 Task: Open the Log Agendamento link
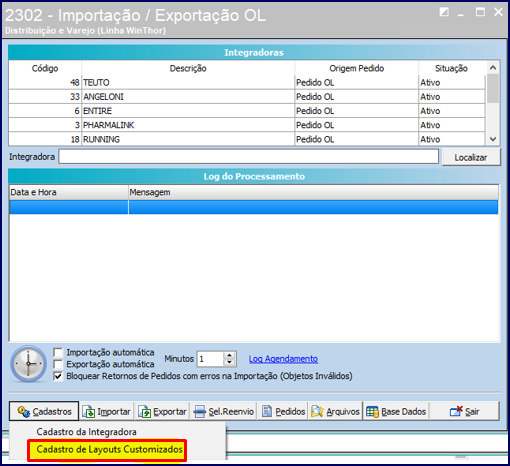[283, 359]
